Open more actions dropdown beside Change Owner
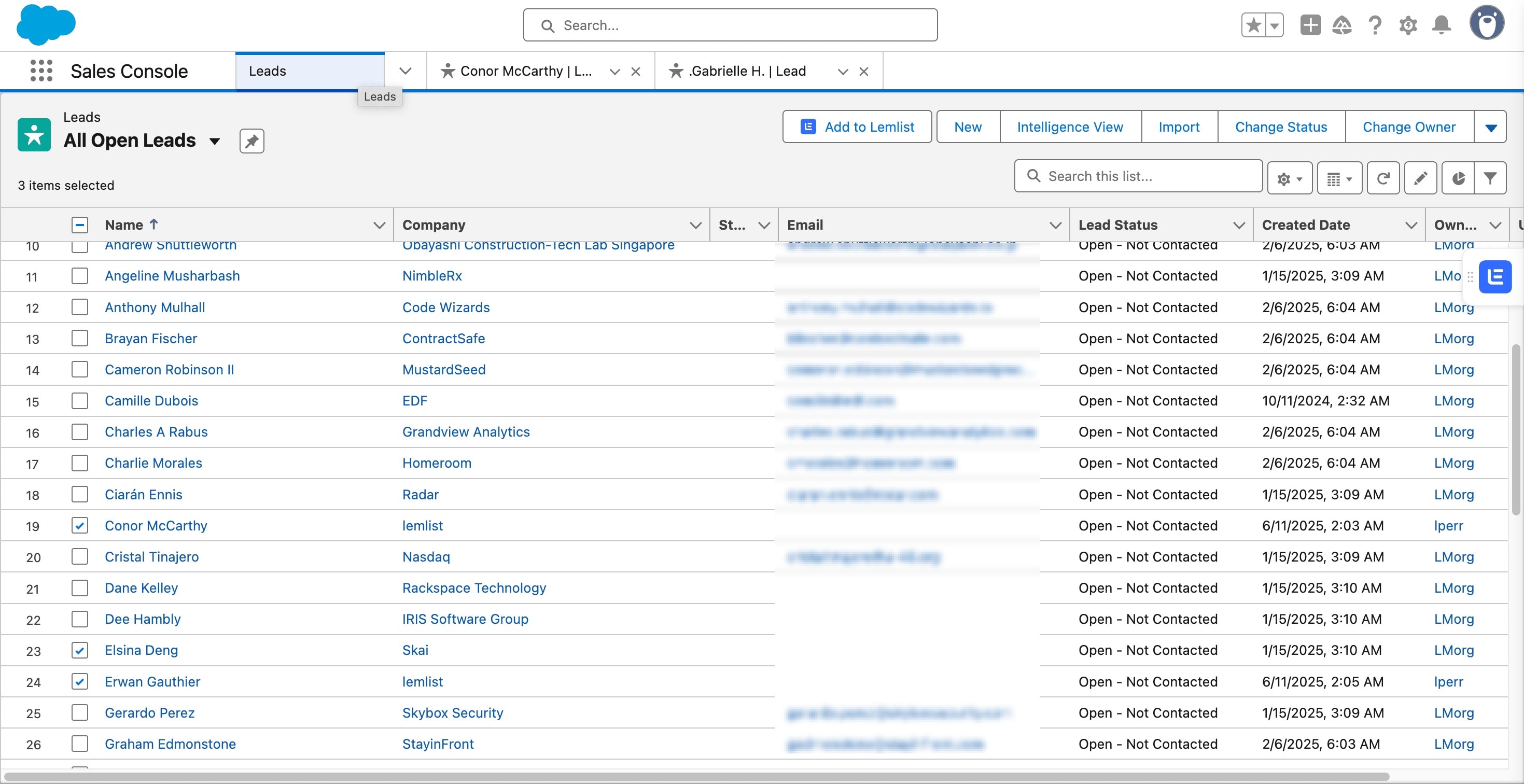The height and width of the screenshot is (784, 1524). tap(1490, 127)
